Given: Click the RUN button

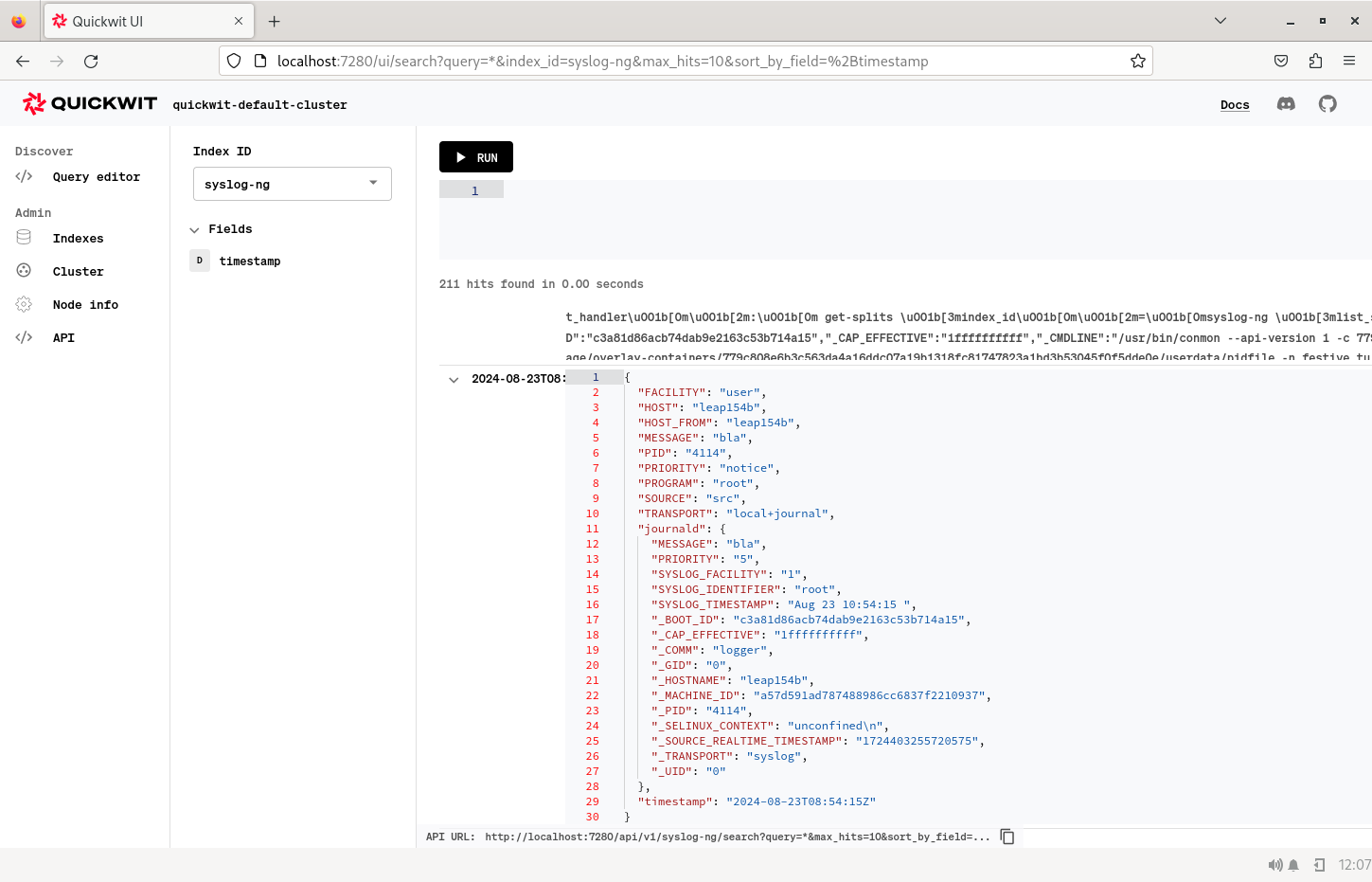Looking at the screenshot, I should (475, 156).
